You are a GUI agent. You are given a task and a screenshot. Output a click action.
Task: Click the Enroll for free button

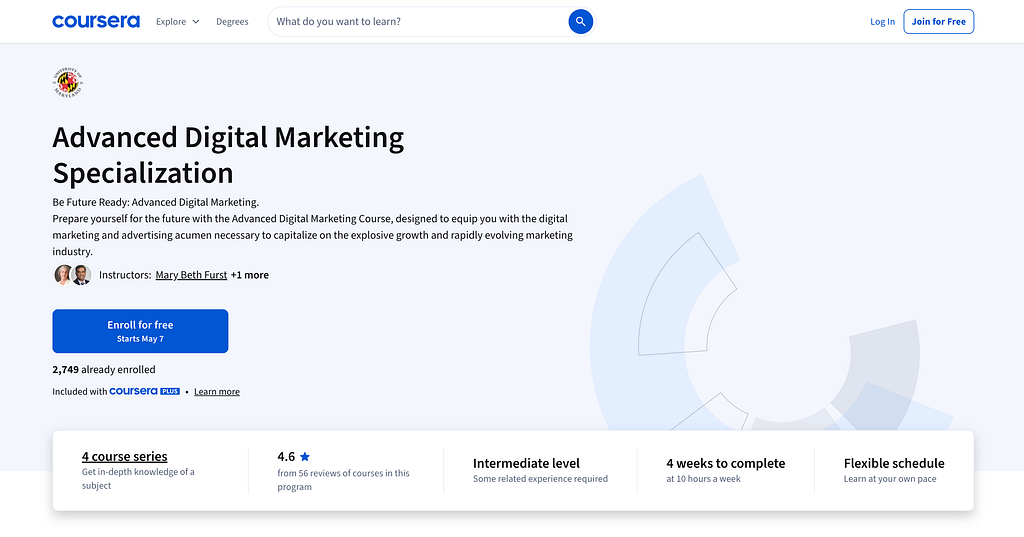[x=140, y=331]
